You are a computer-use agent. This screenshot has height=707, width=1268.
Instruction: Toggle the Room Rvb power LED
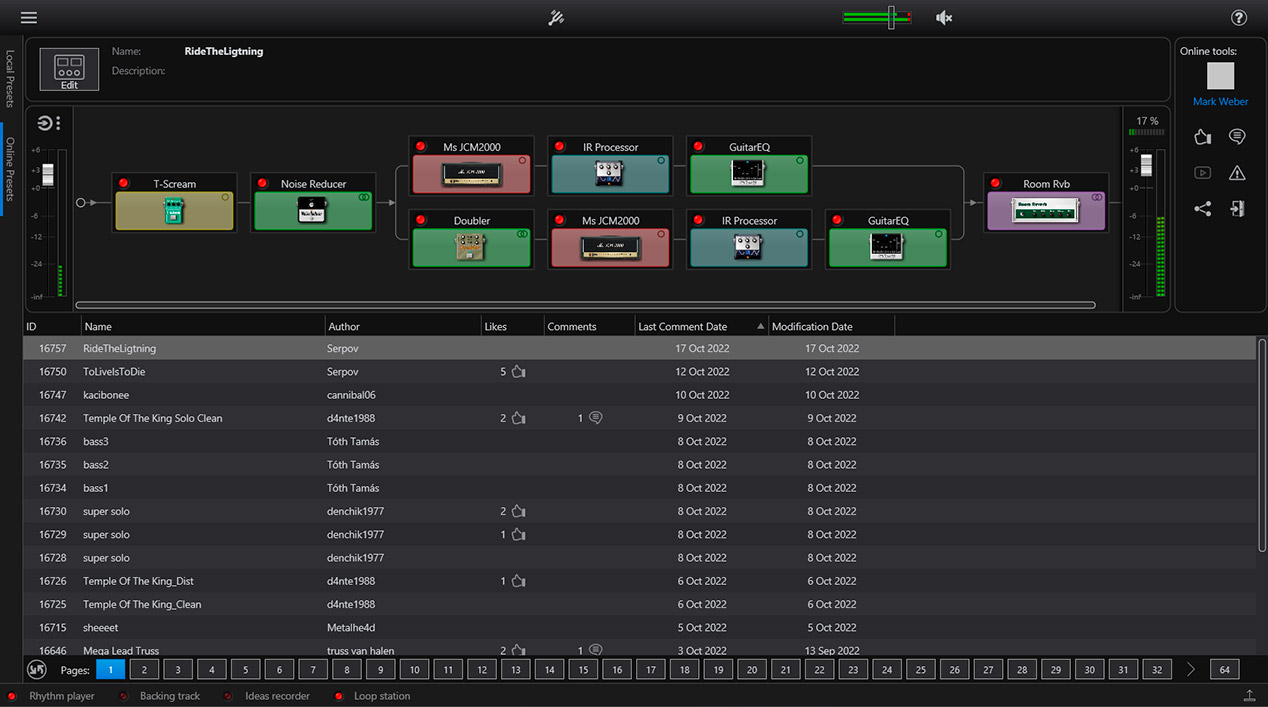996,184
